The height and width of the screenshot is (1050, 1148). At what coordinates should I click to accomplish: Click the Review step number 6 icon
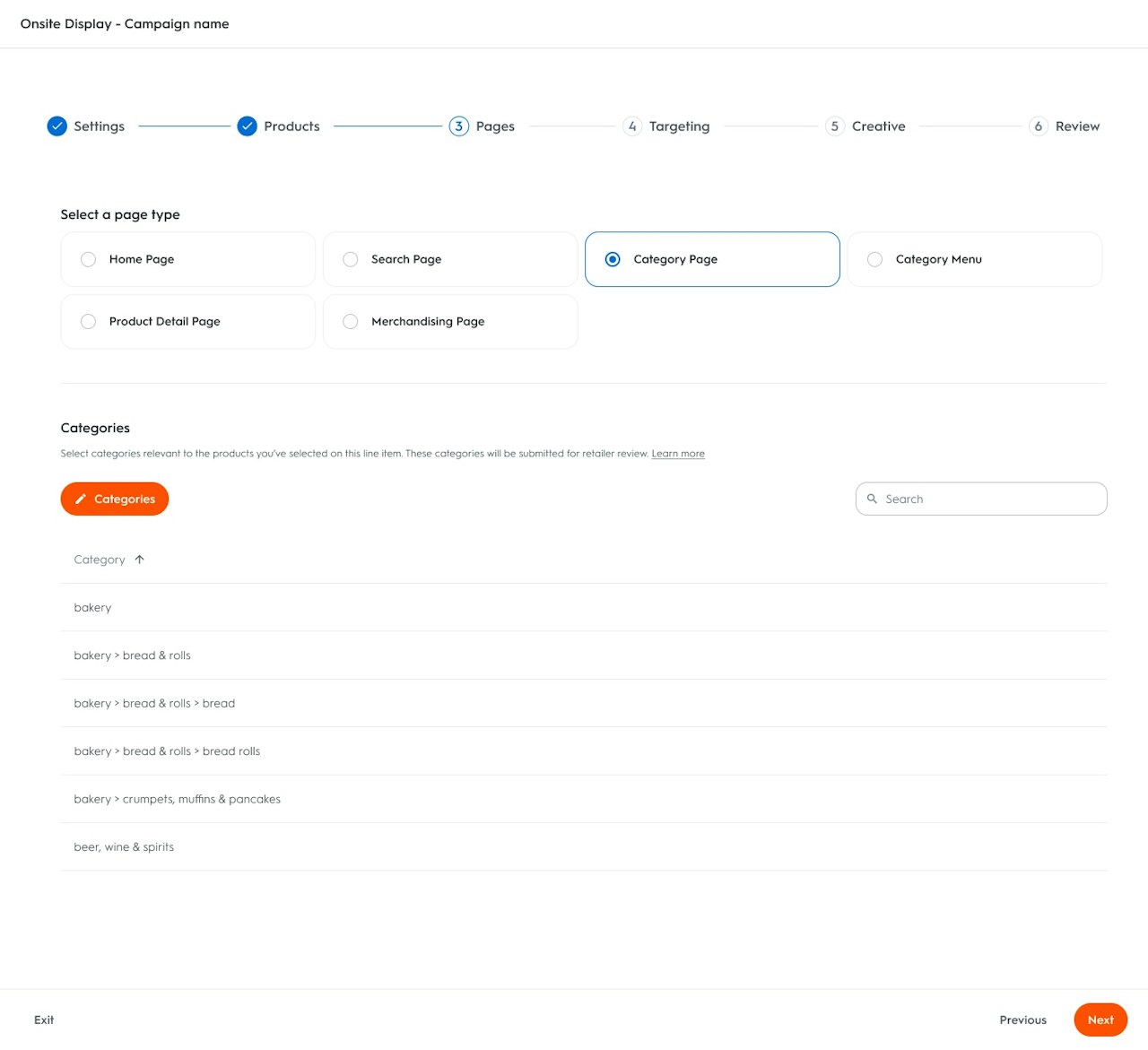coord(1039,126)
